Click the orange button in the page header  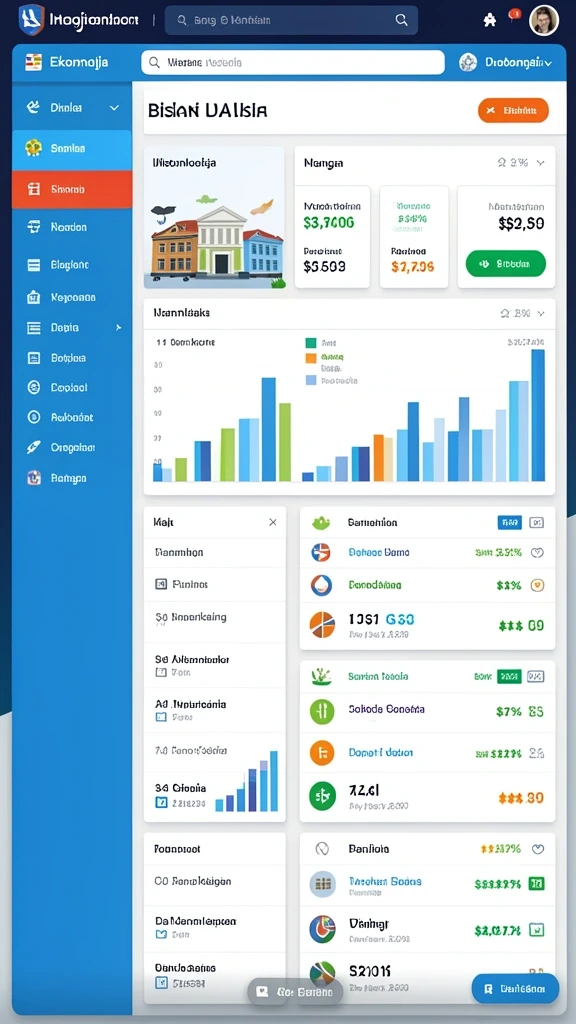pyautogui.click(x=513, y=110)
